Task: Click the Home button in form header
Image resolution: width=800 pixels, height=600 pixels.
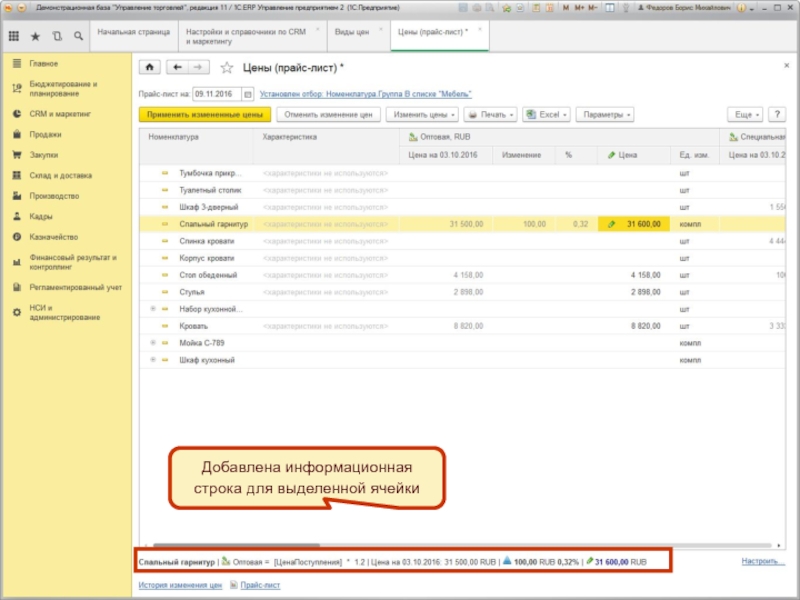Action: point(149,68)
